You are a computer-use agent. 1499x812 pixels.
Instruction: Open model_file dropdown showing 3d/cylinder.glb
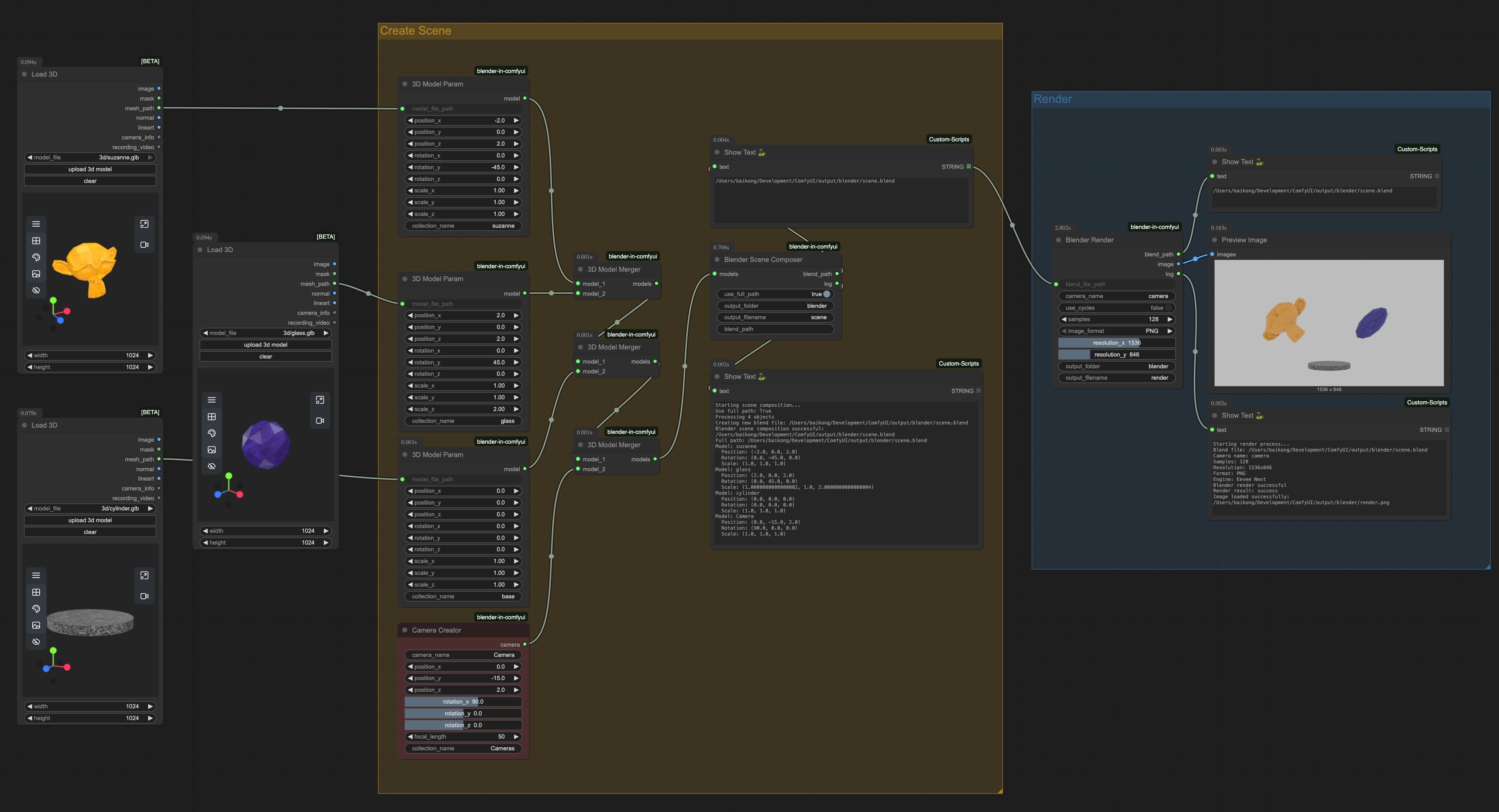point(90,509)
